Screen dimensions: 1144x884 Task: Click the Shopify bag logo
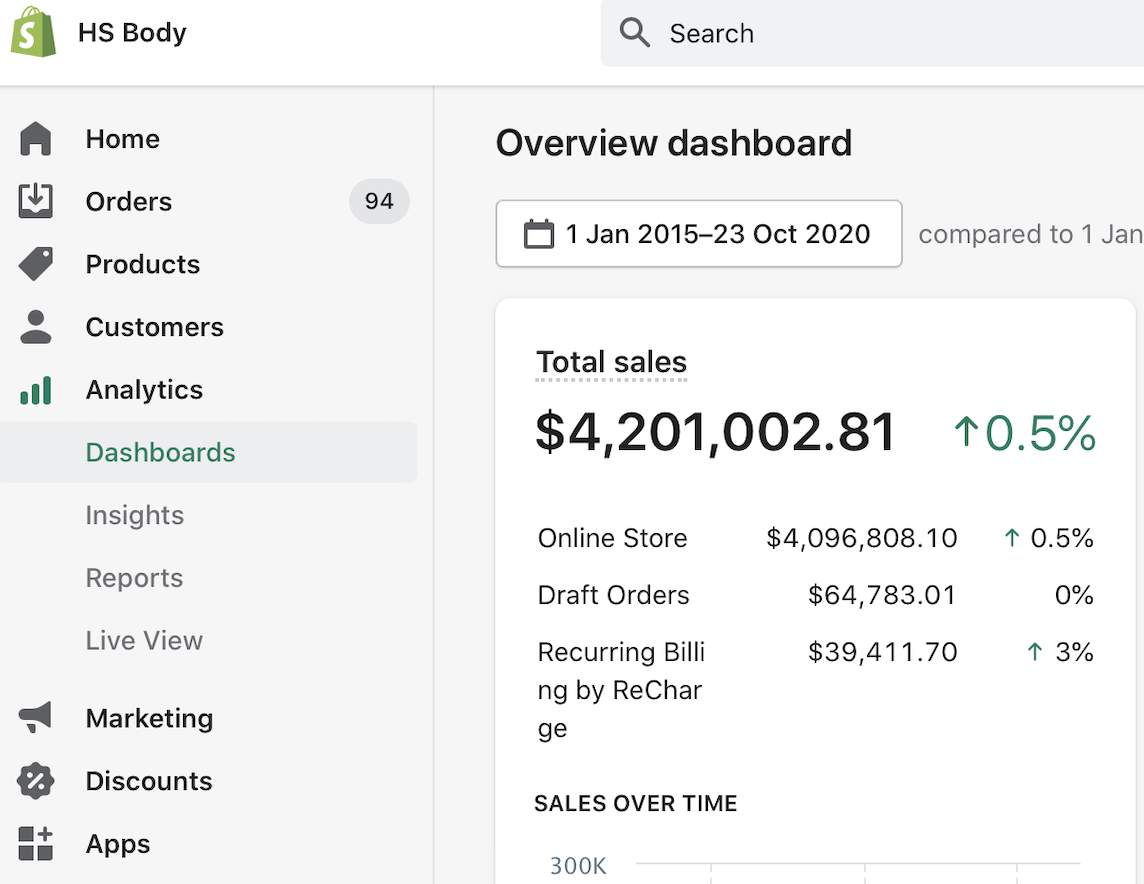34,32
